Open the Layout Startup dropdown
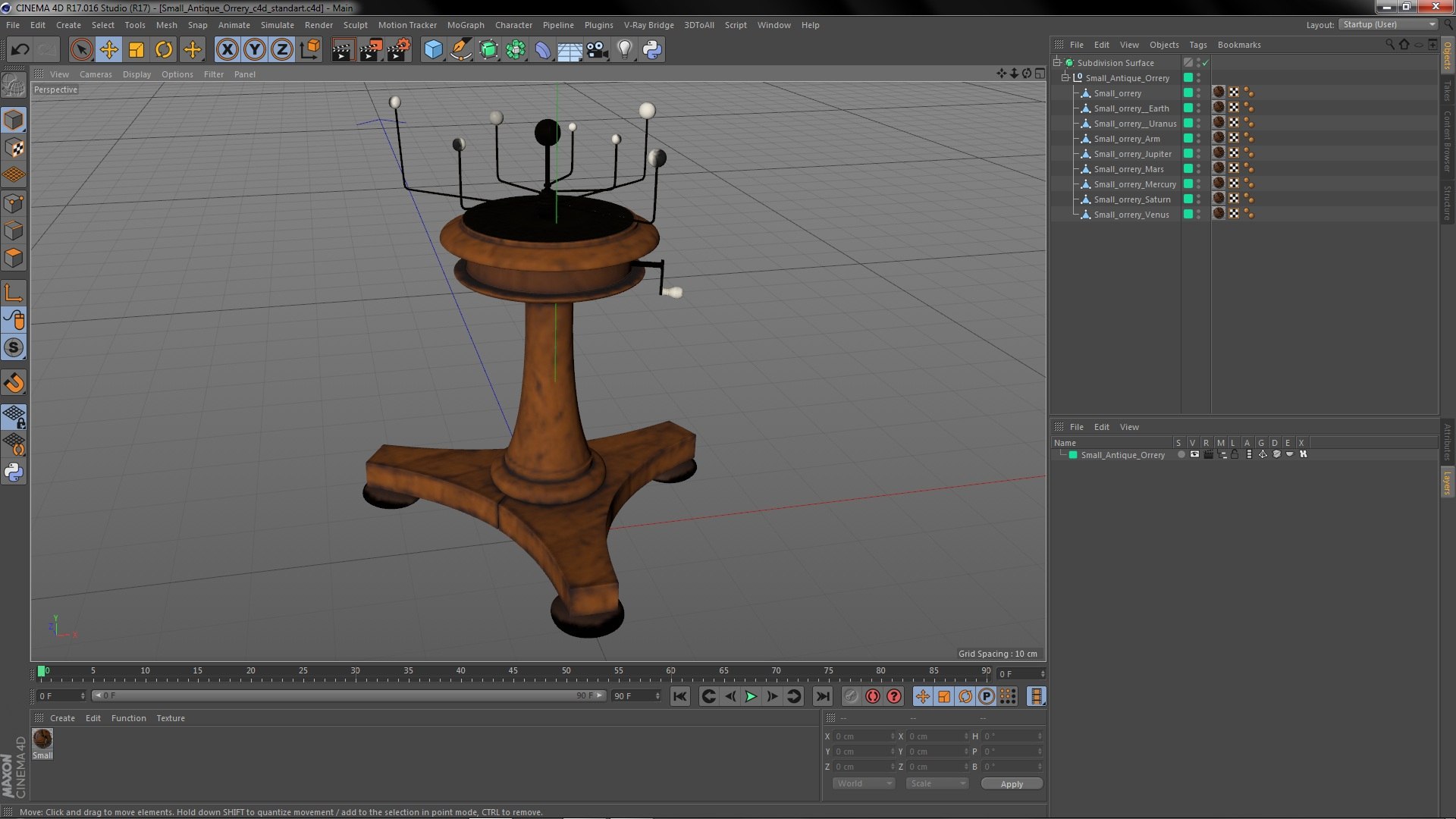 click(1389, 25)
